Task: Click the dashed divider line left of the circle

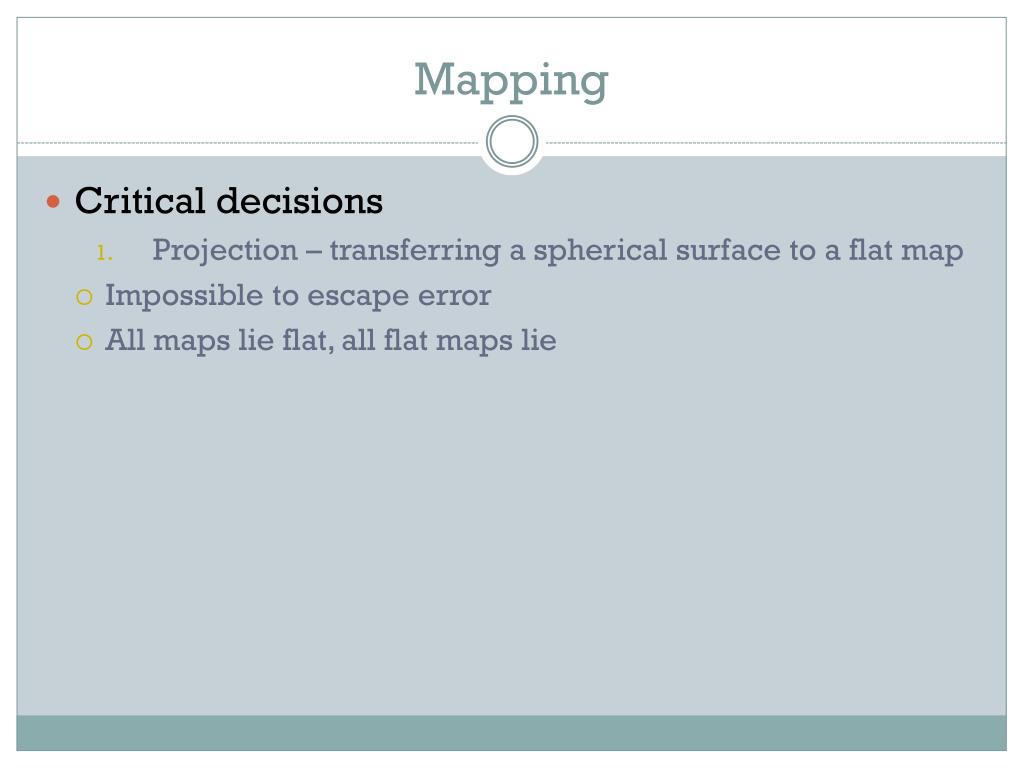Action: pyautogui.click(x=248, y=142)
